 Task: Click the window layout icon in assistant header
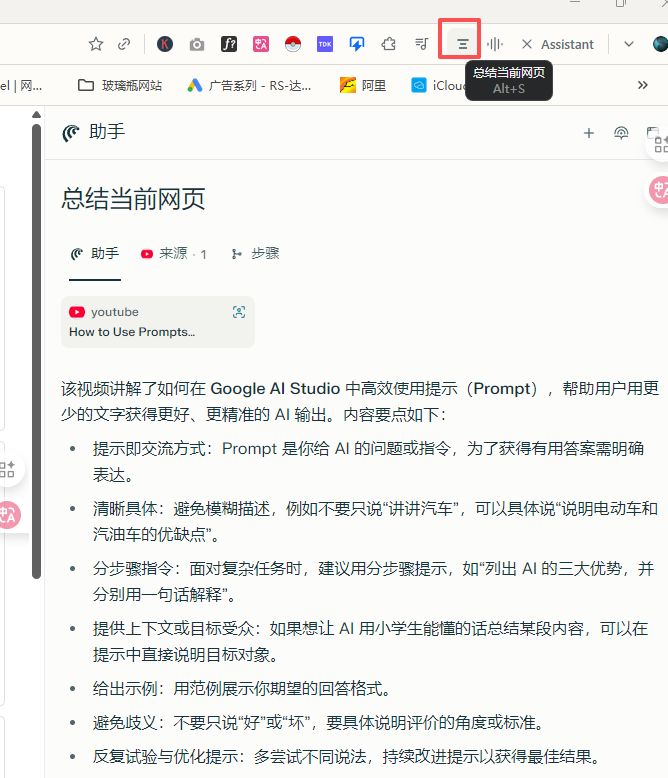653,133
